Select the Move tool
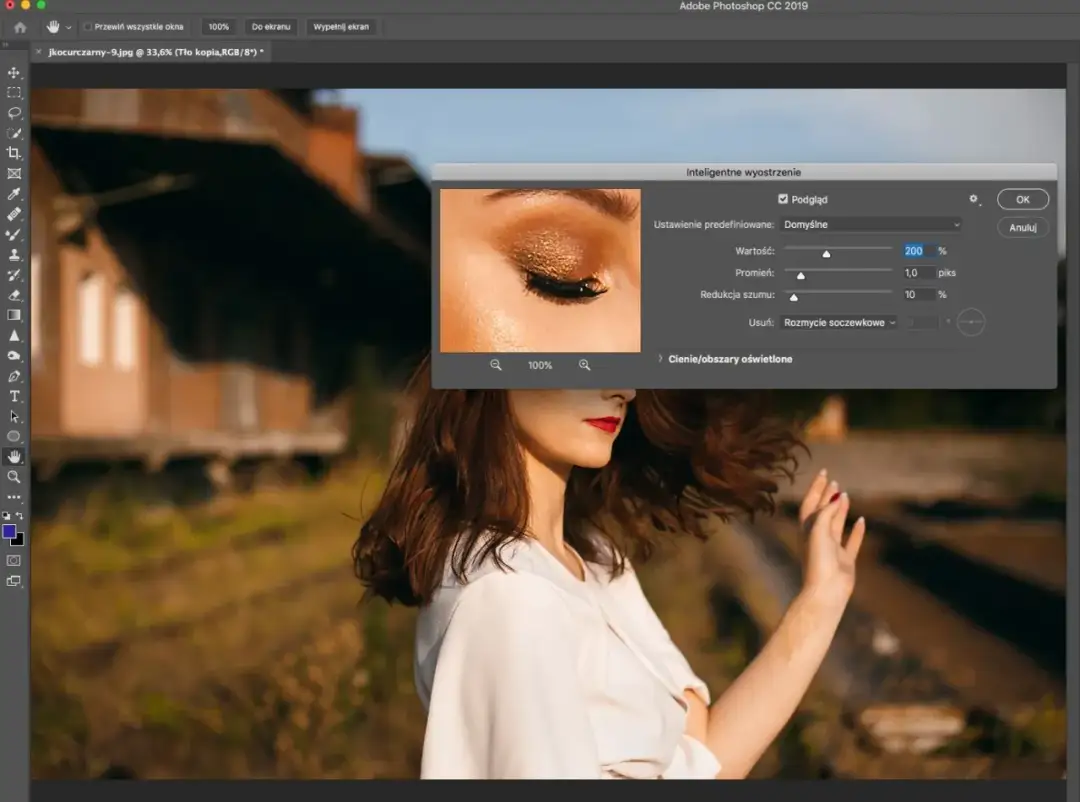 point(14,72)
